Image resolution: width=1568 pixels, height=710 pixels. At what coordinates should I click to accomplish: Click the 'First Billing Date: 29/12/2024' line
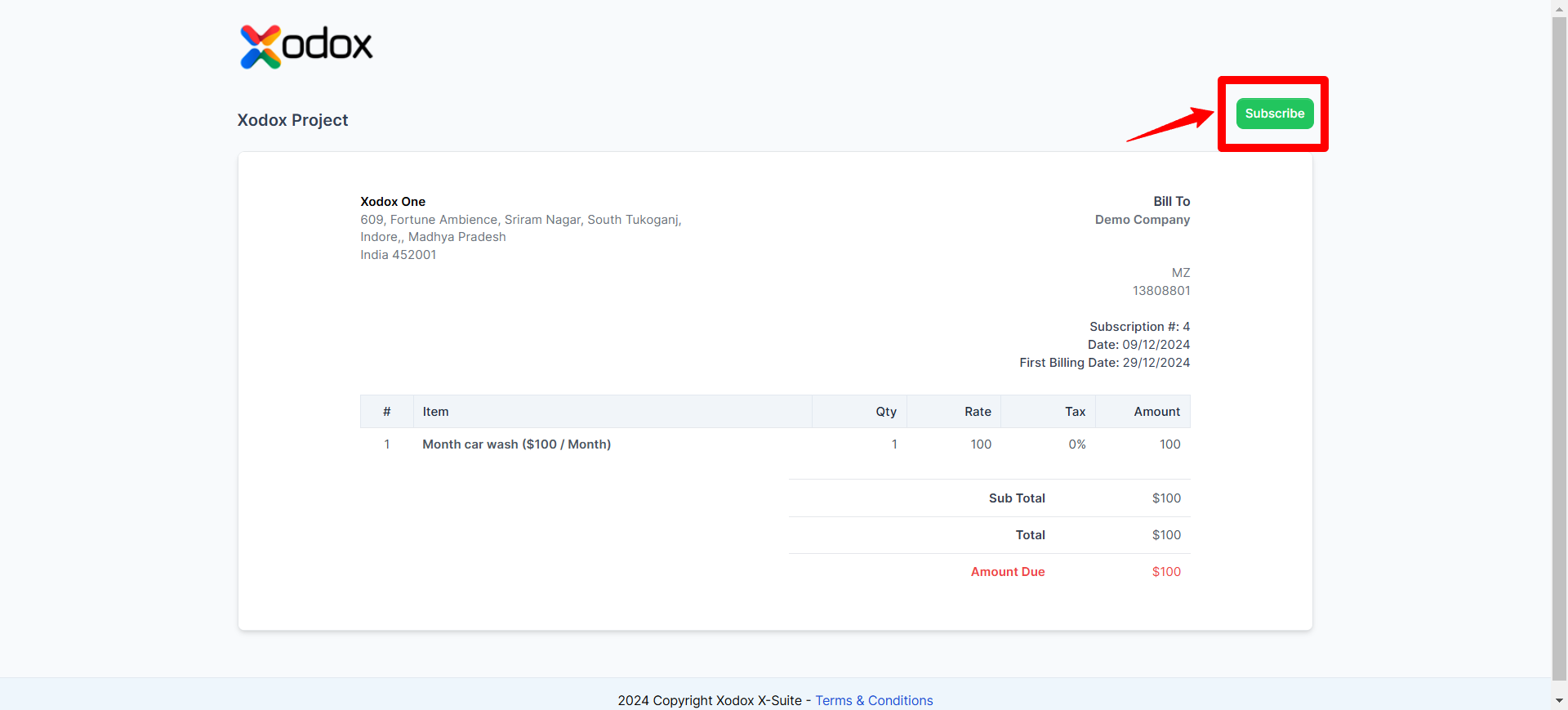point(1104,363)
